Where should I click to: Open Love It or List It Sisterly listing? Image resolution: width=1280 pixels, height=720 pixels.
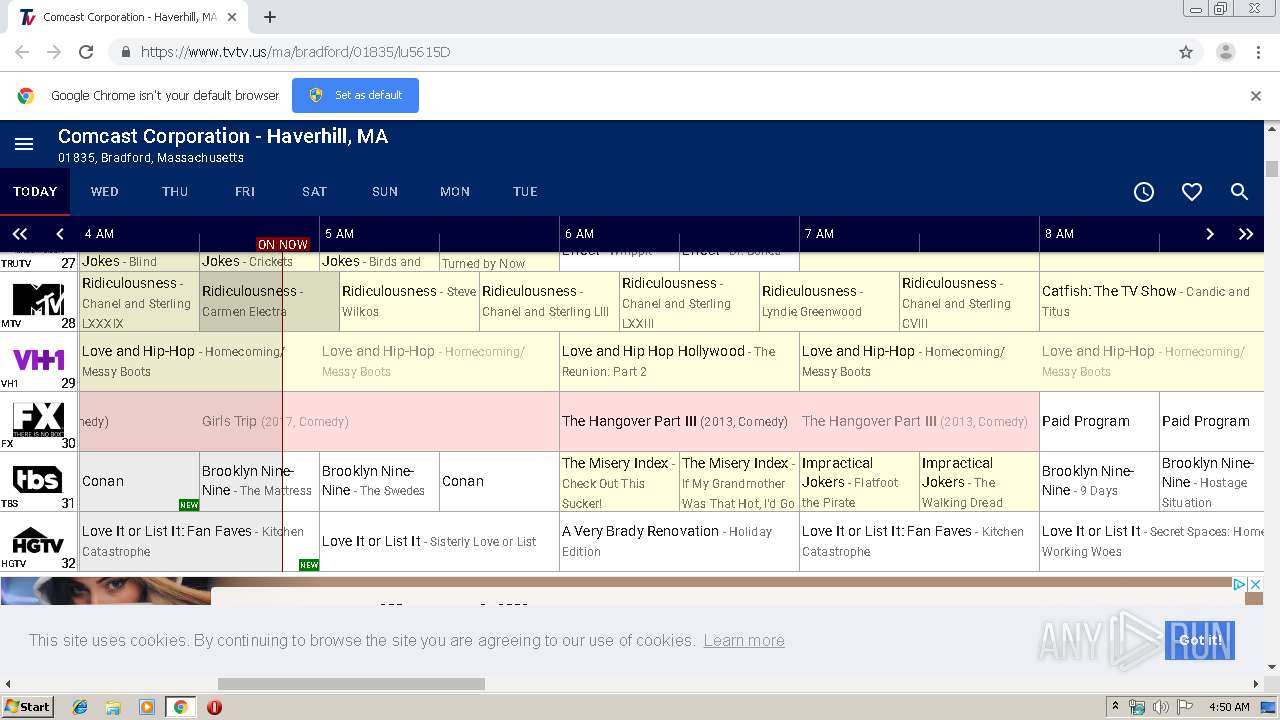pos(439,541)
